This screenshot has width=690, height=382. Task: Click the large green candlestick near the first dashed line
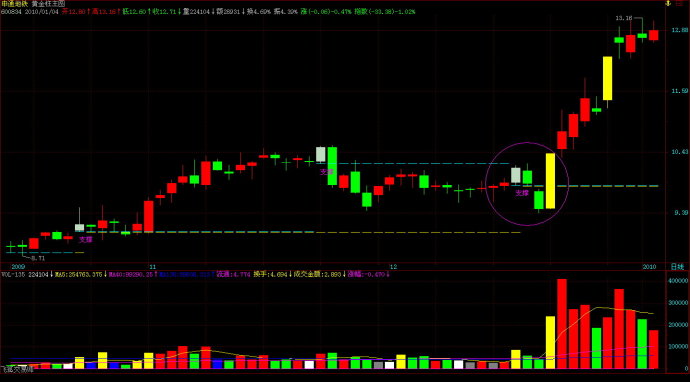coord(332,166)
